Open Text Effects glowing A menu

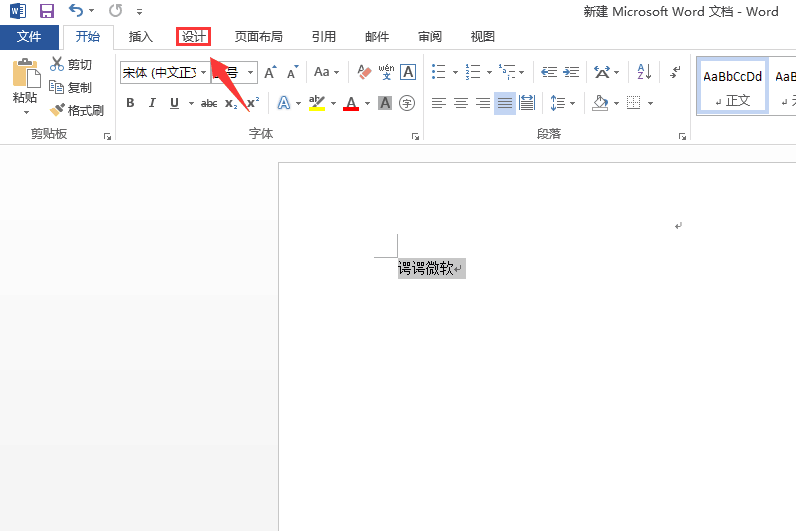point(284,103)
